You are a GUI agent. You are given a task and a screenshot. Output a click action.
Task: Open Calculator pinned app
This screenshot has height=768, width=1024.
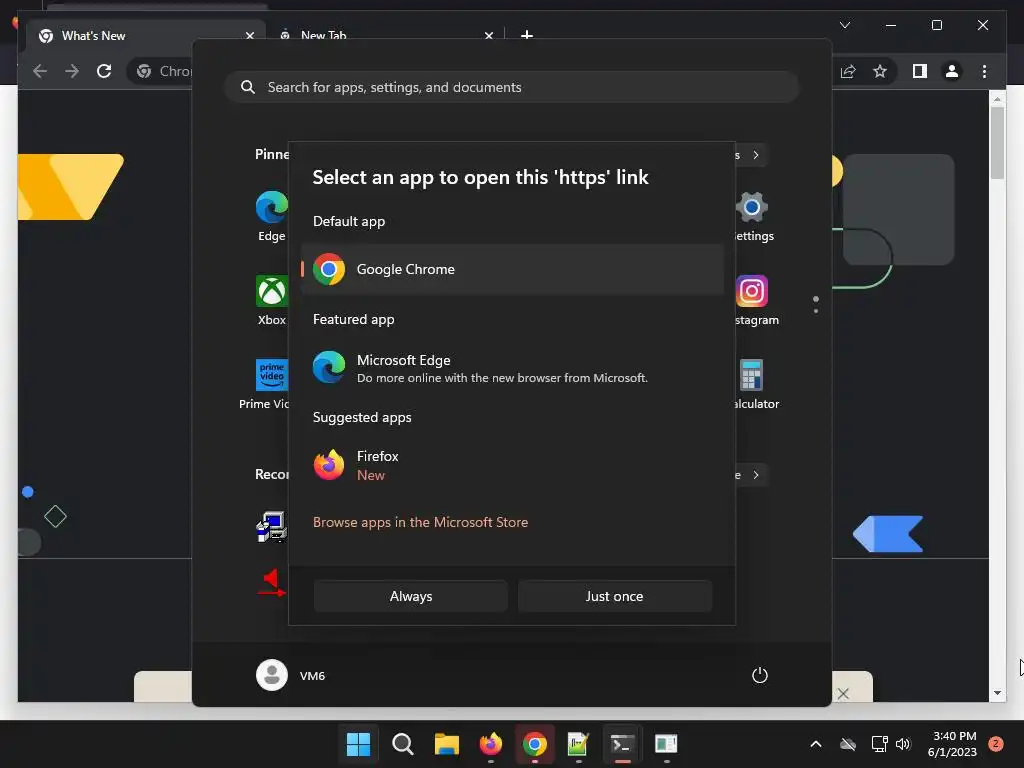click(752, 384)
